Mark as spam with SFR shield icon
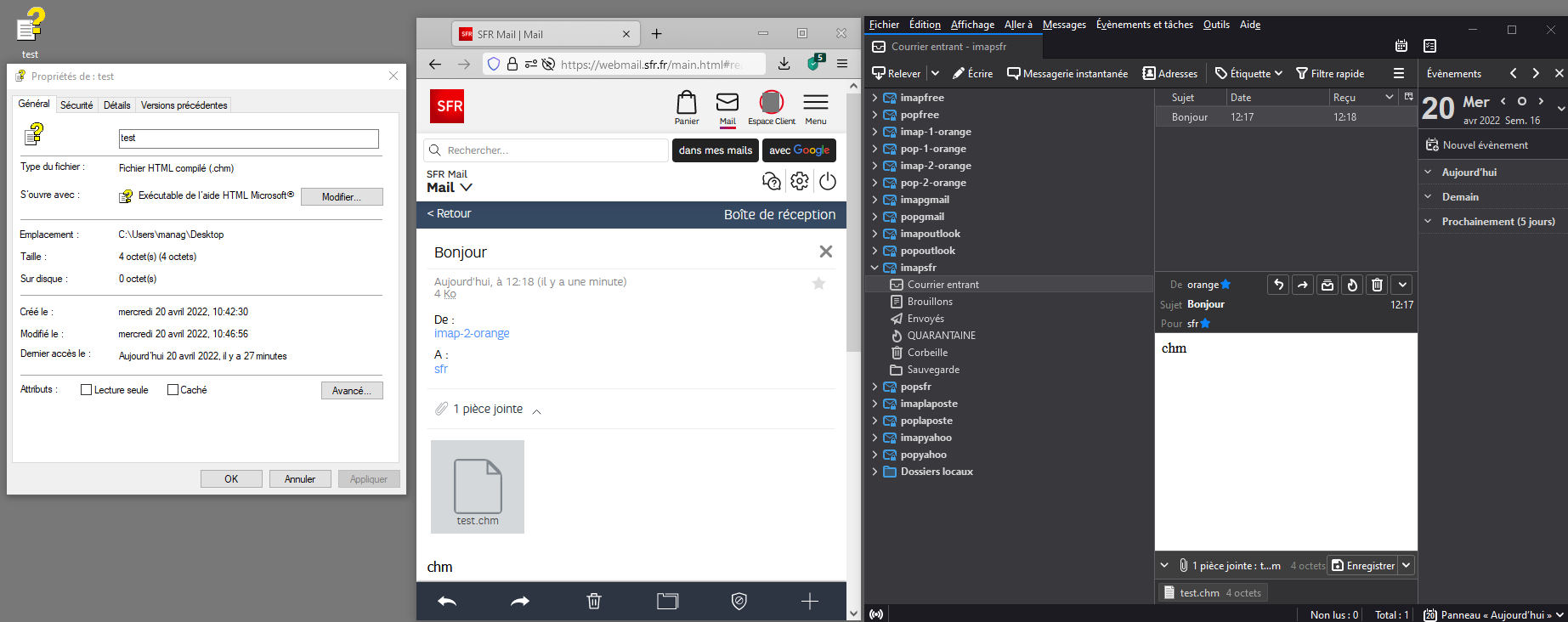This screenshot has width=1568, height=622. tap(739, 602)
